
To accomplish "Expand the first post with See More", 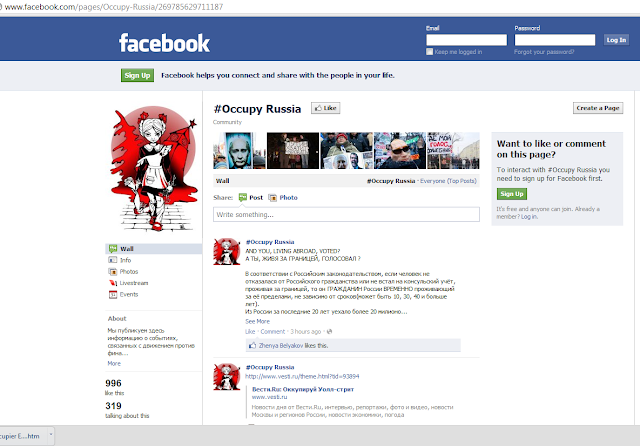I will pyautogui.click(x=257, y=321).
